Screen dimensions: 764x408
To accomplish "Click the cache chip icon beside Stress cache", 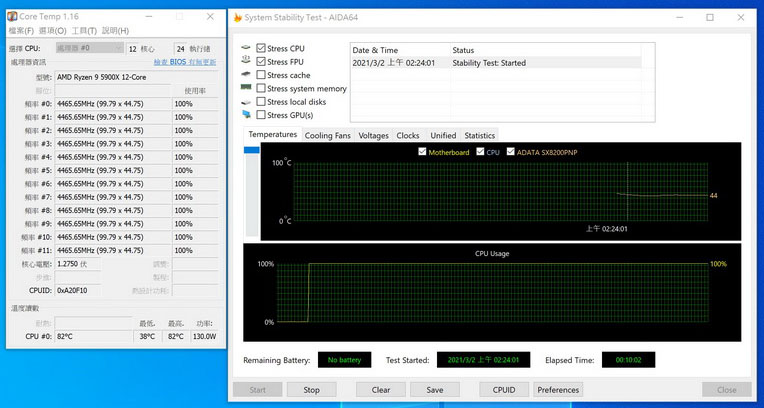I will tap(246, 75).
